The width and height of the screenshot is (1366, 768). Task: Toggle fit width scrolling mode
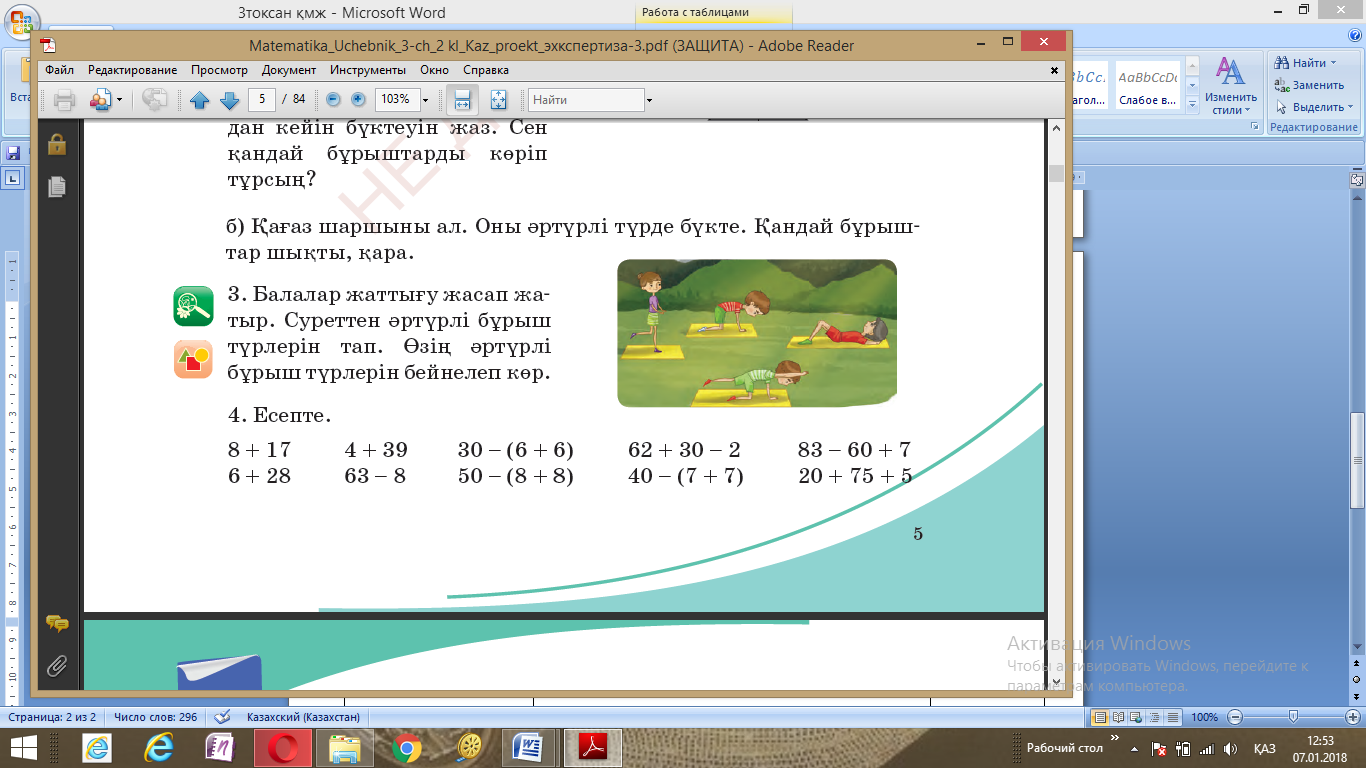[x=462, y=100]
